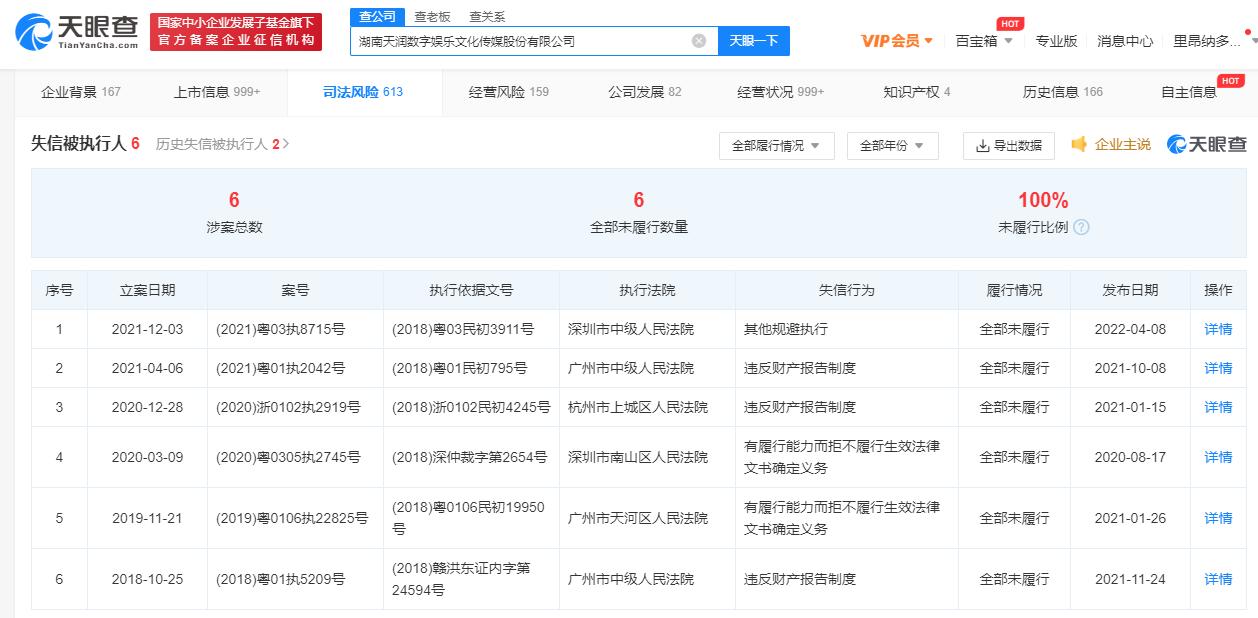Screen dimensions: 1258x618
Task: Select the 司法风险 tab
Action: click(x=363, y=92)
